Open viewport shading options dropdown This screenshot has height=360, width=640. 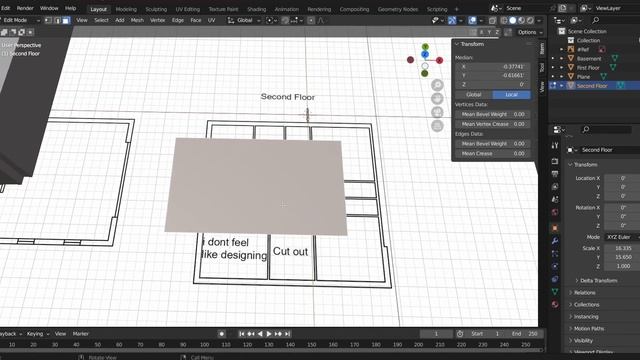539,20
